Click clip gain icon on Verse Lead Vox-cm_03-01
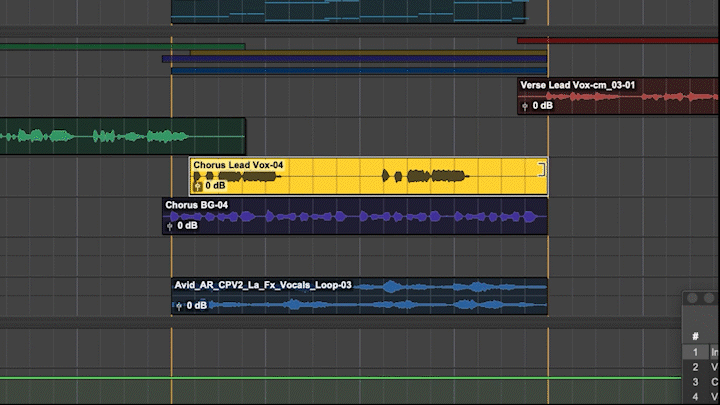The width and height of the screenshot is (720, 405). (x=524, y=106)
